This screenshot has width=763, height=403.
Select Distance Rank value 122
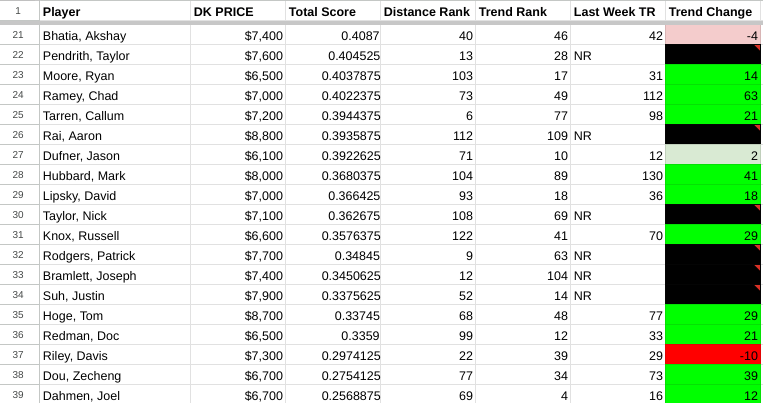click(x=428, y=235)
